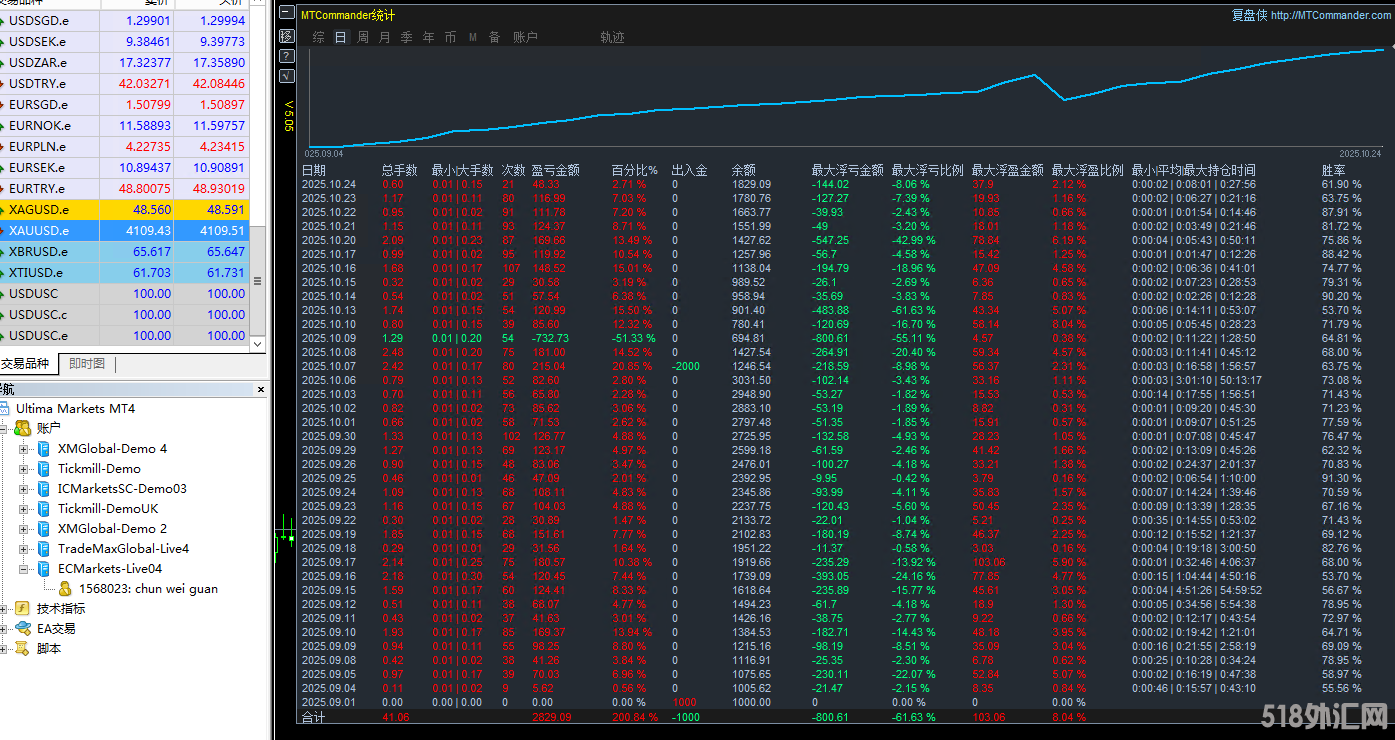Expand the TradeMaxGlobal-Live4 tree node
Screen dimensions: 1395x740
24,549
